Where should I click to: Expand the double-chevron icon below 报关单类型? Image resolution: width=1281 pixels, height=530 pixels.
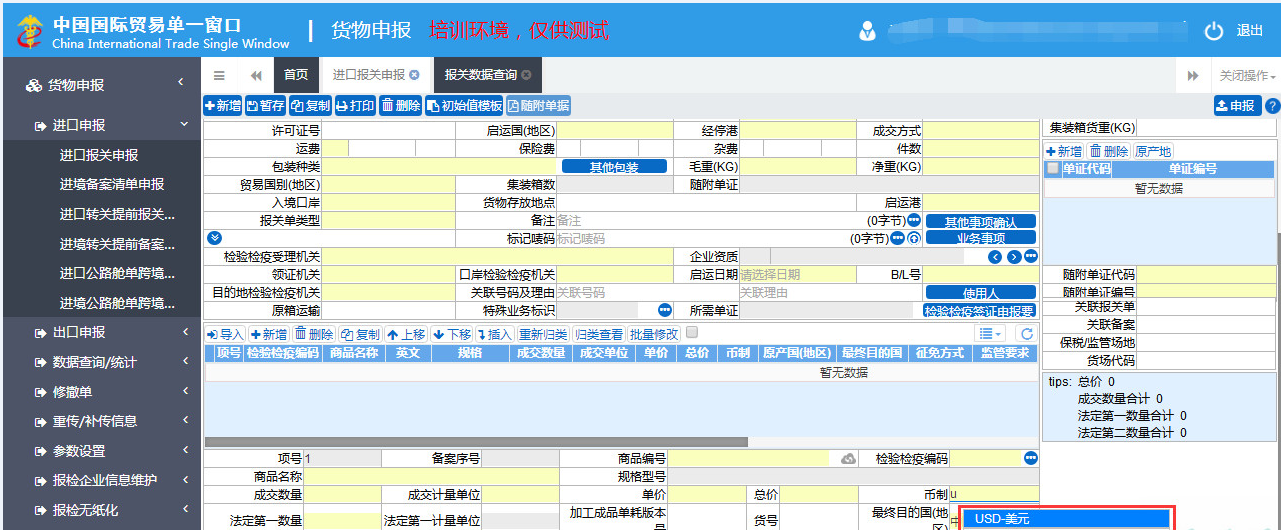coord(213,238)
